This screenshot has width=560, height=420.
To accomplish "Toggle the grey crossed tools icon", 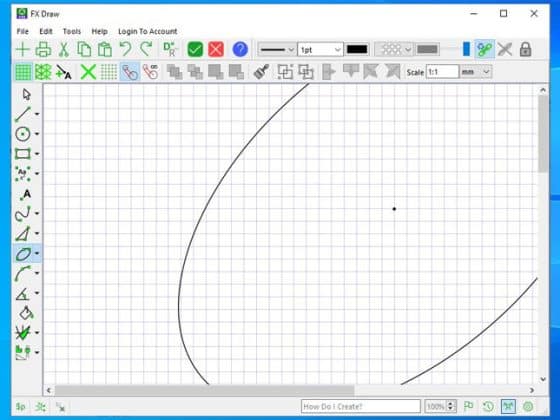I will point(505,49).
